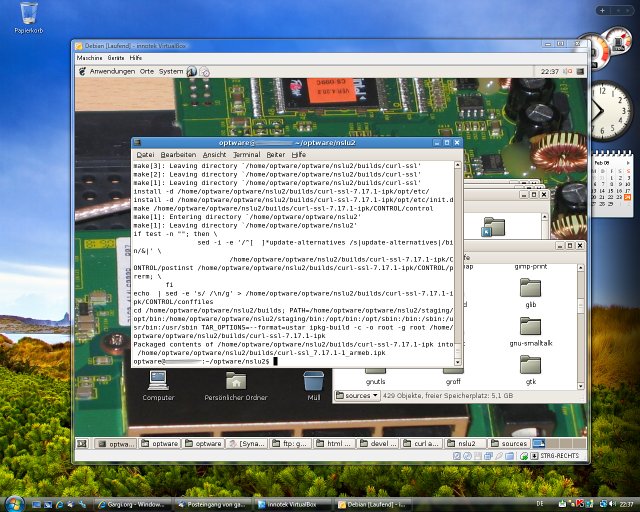Screen dimensions: 640x512
Task: Activate Posteingang mail taskbar button
Action: [212, 505]
